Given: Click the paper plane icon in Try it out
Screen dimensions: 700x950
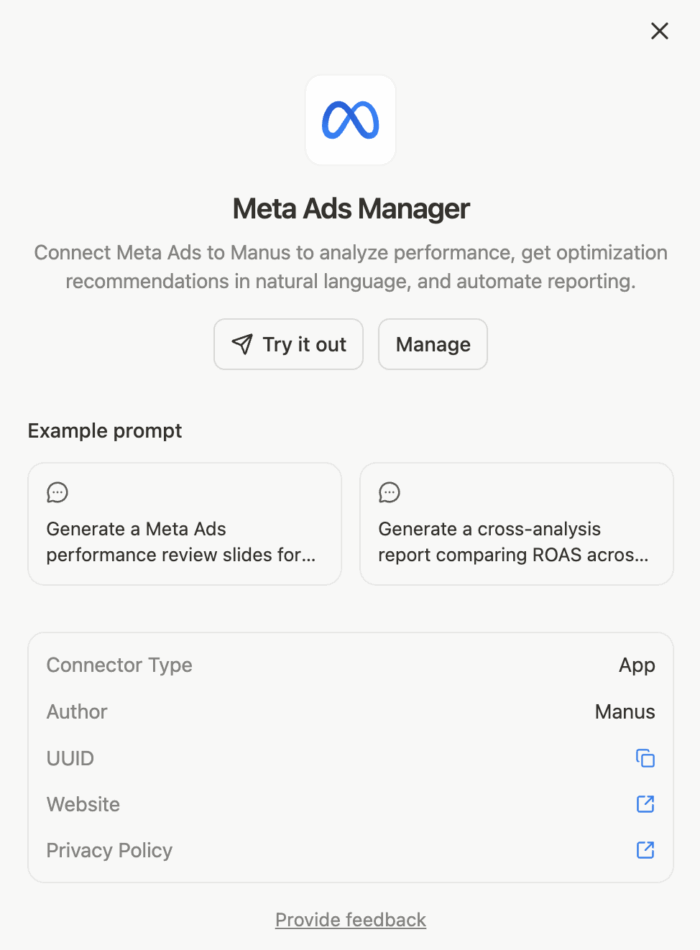Looking at the screenshot, I should (x=242, y=344).
